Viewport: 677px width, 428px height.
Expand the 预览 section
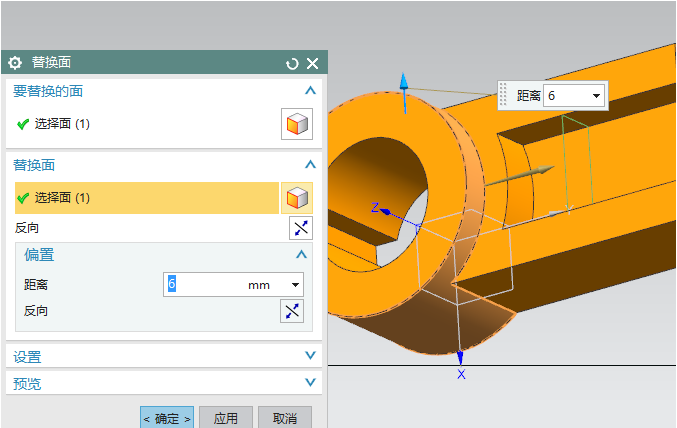pos(310,383)
